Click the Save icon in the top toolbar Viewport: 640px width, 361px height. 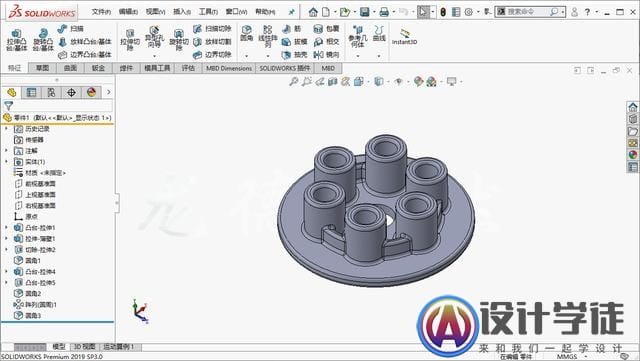[364, 12]
